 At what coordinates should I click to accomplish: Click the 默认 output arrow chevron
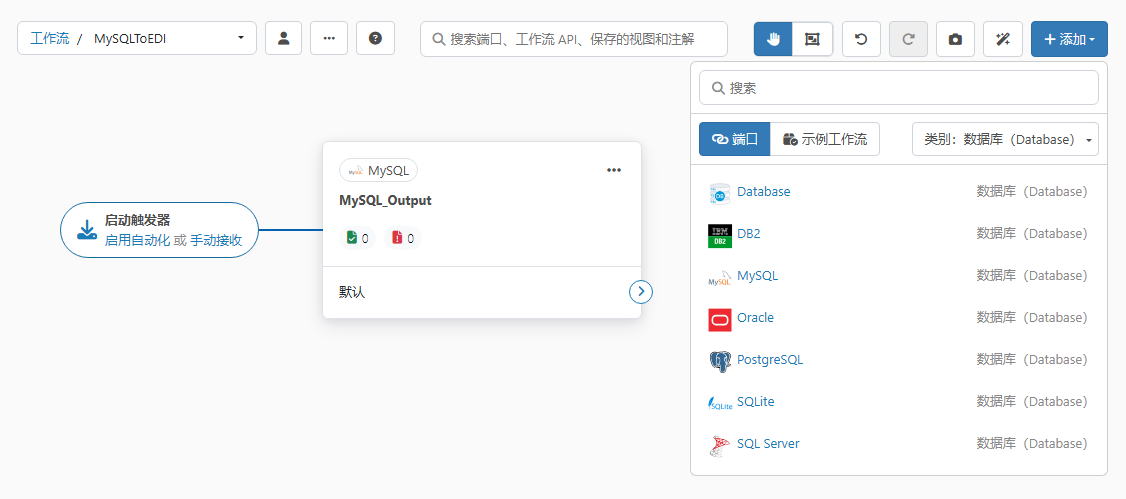point(640,291)
